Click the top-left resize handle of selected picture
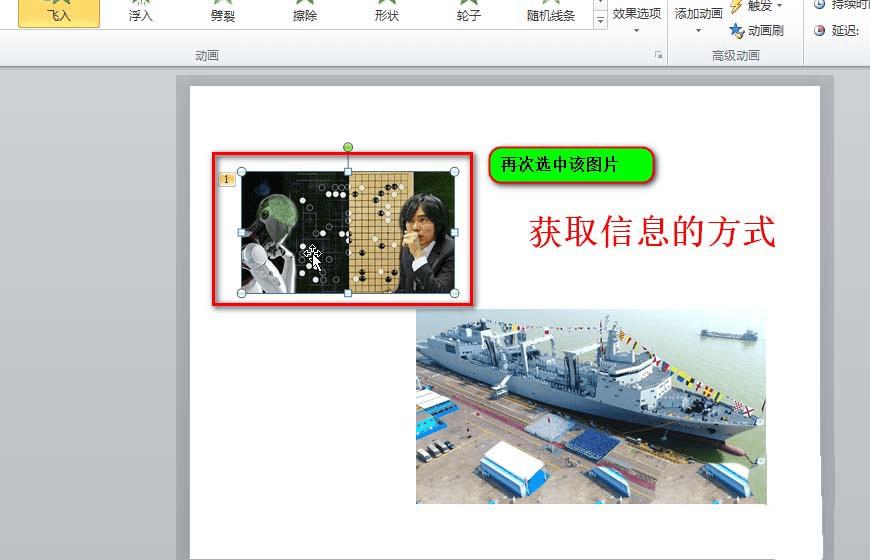The width and height of the screenshot is (870, 560). [241, 171]
